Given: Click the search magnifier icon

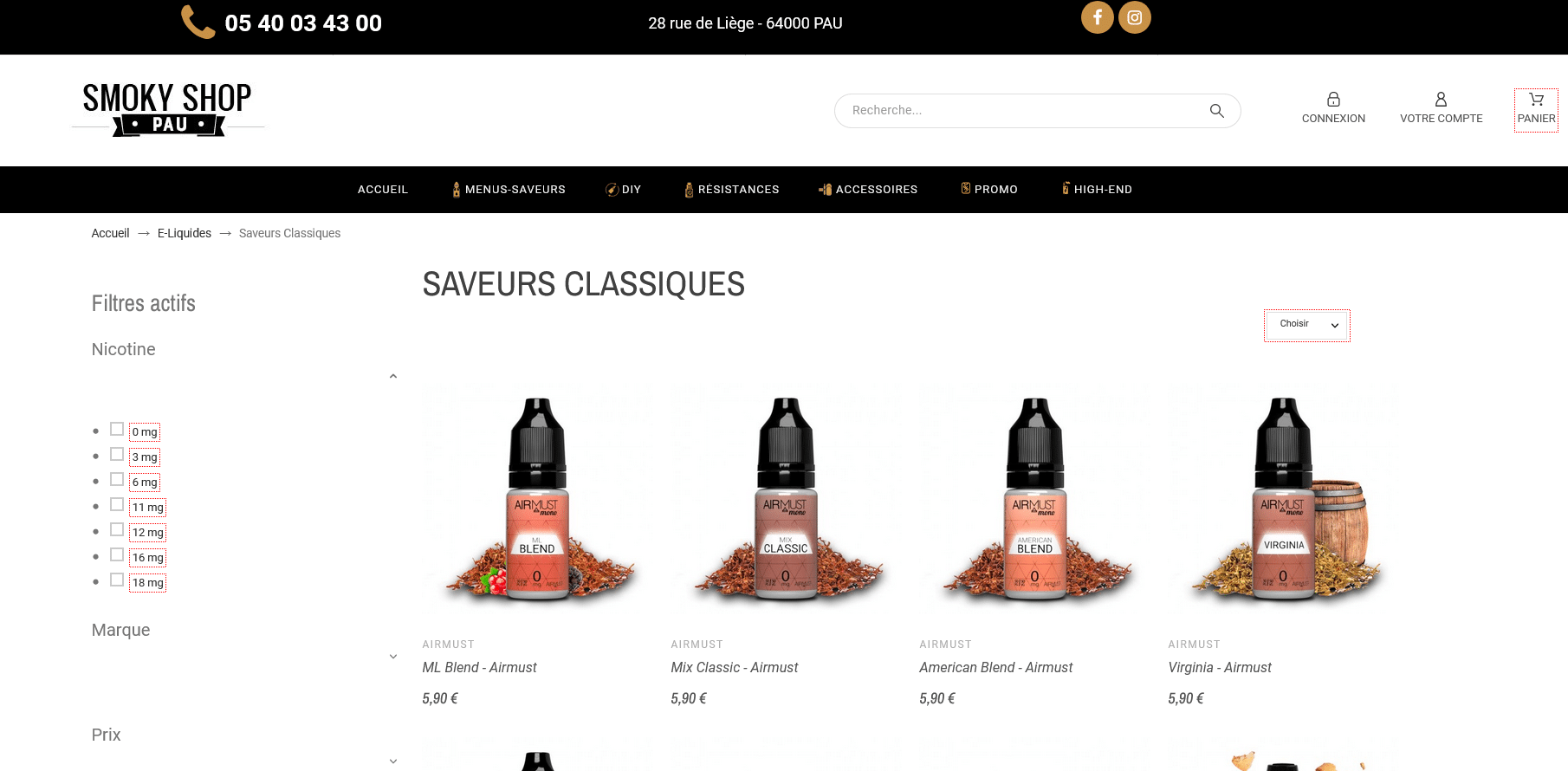Looking at the screenshot, I should click(x=1216, y=111).
